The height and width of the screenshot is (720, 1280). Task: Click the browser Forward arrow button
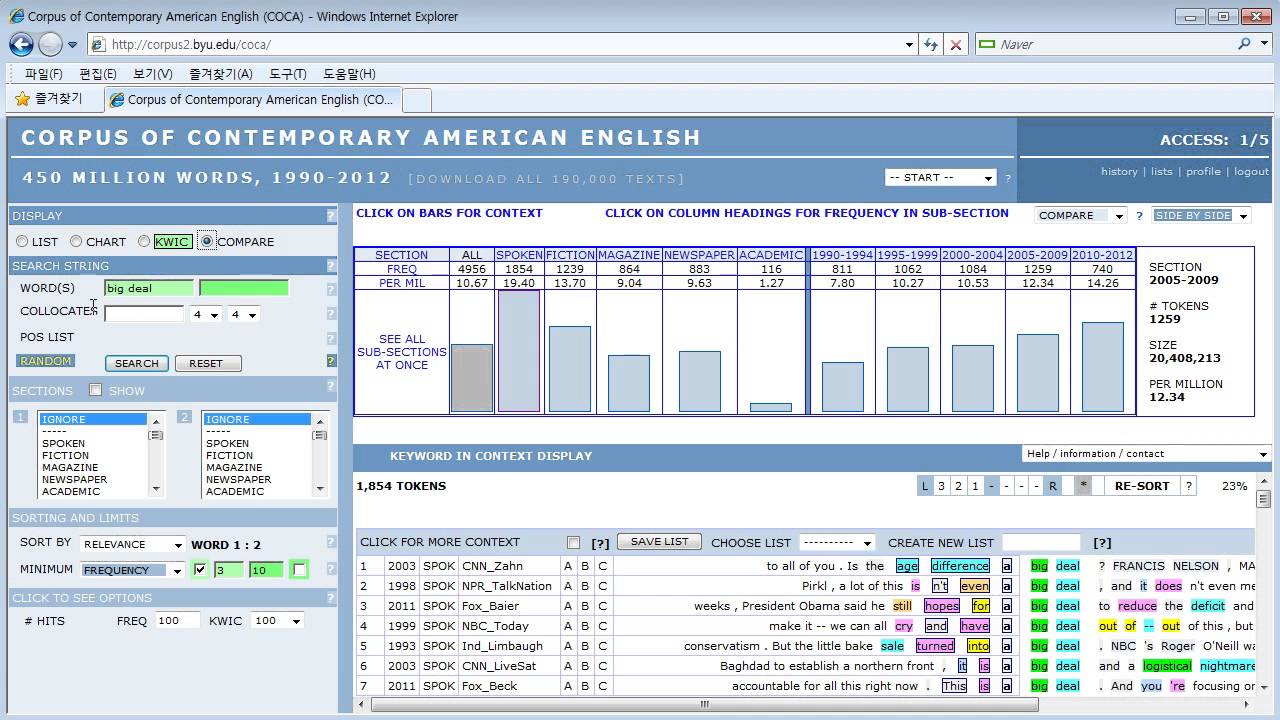50,44
